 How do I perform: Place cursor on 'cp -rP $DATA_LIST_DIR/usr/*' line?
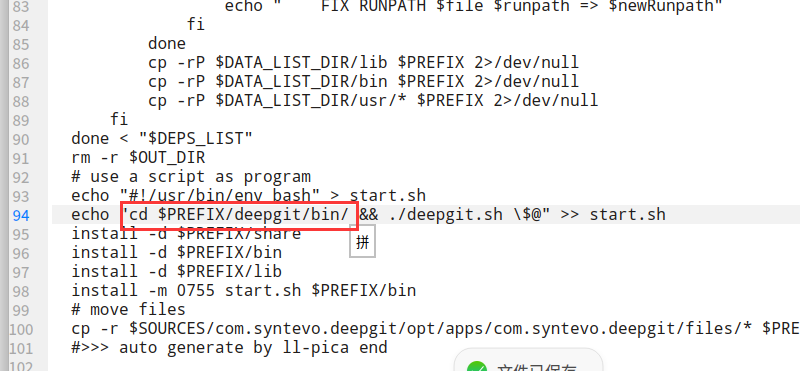point(373,101)
